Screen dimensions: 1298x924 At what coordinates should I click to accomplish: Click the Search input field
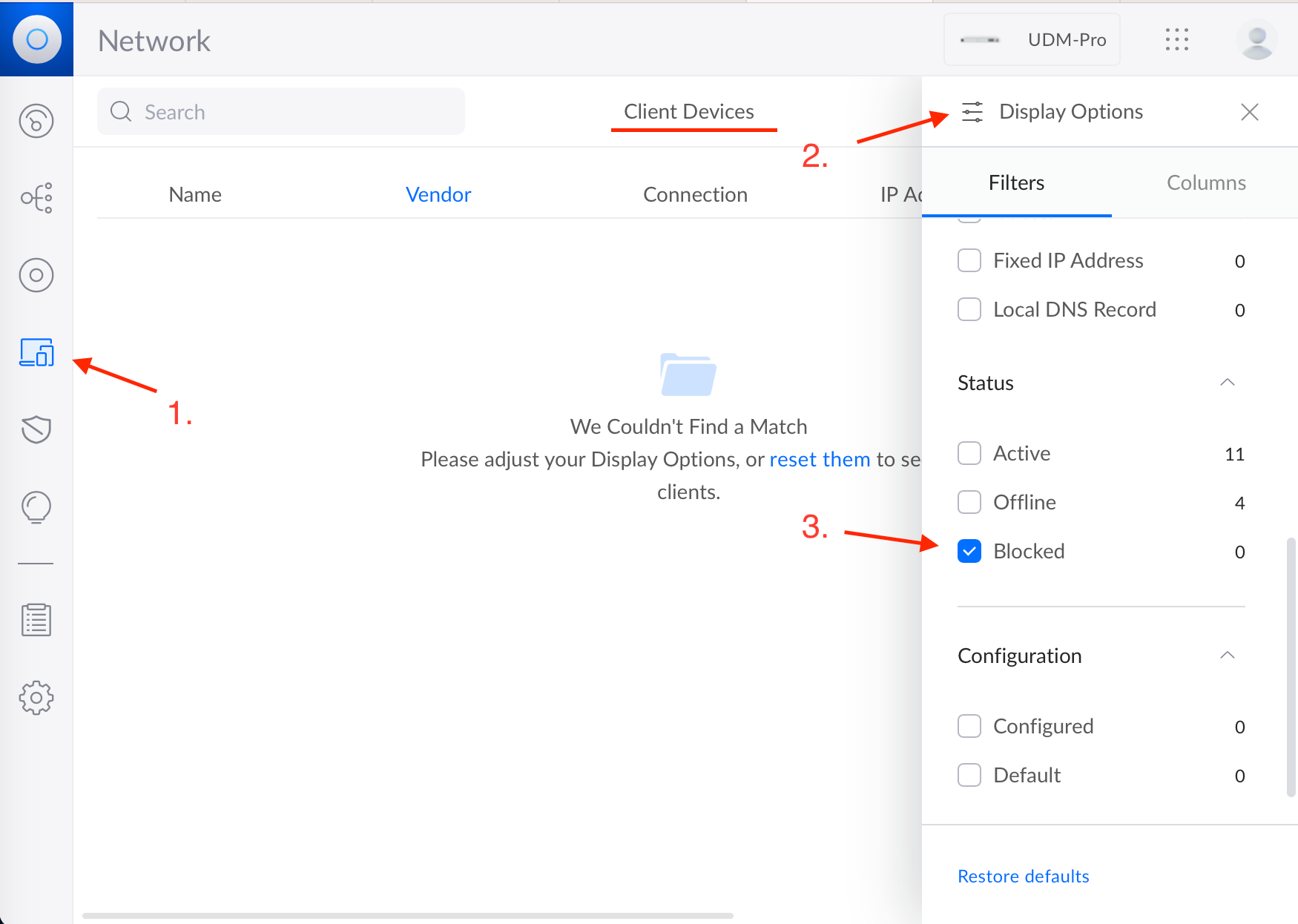pos(282,112)
